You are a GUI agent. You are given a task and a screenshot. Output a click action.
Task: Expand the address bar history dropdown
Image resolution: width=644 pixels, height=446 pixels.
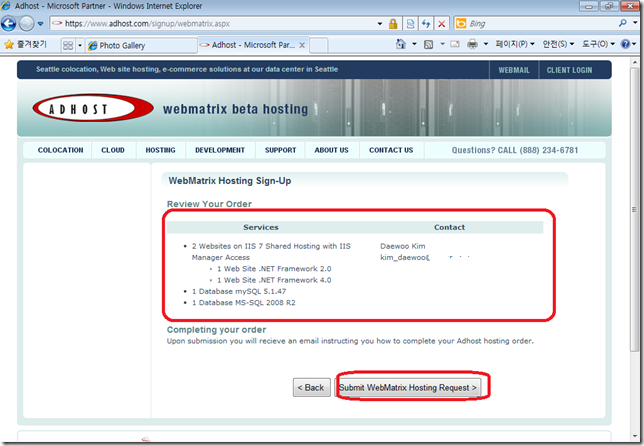point(380,24)
